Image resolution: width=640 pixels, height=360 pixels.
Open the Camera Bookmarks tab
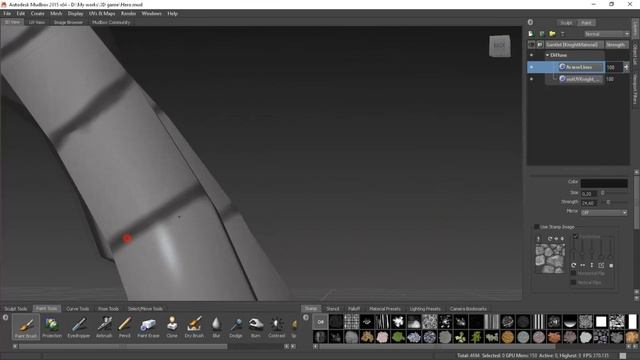468,309
